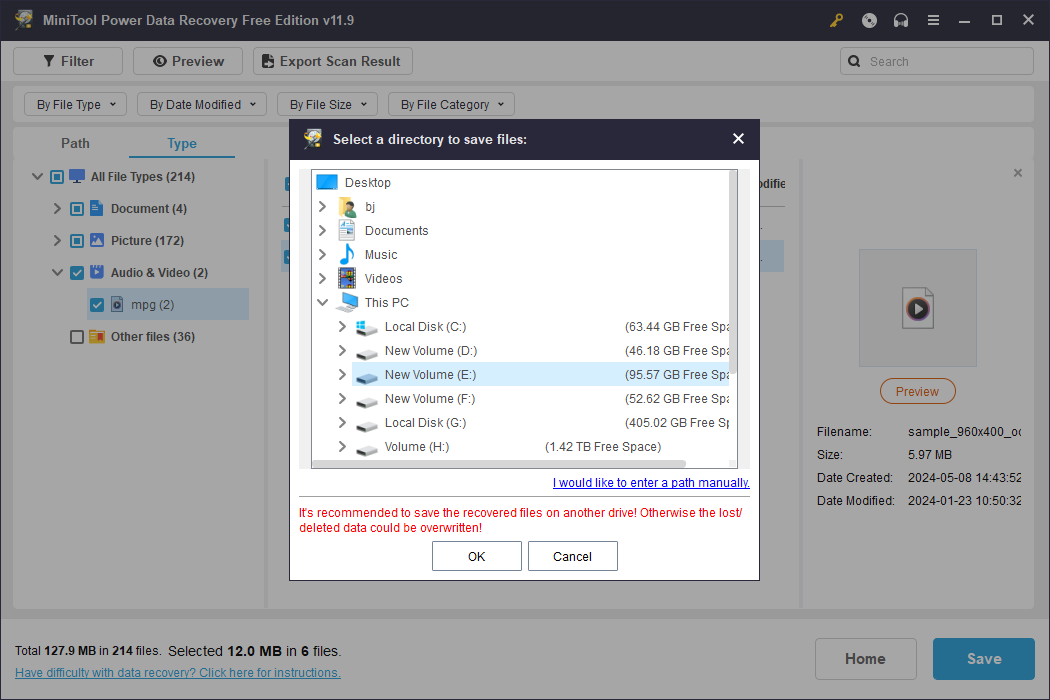Click the Local Disk (C:) drive icon
Screen dimensions: 1050x700
tap(367, 327)
